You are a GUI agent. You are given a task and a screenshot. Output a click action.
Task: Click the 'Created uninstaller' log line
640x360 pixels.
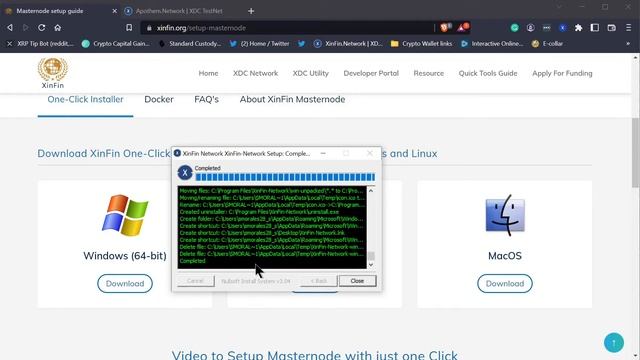(x=259, y=212)
